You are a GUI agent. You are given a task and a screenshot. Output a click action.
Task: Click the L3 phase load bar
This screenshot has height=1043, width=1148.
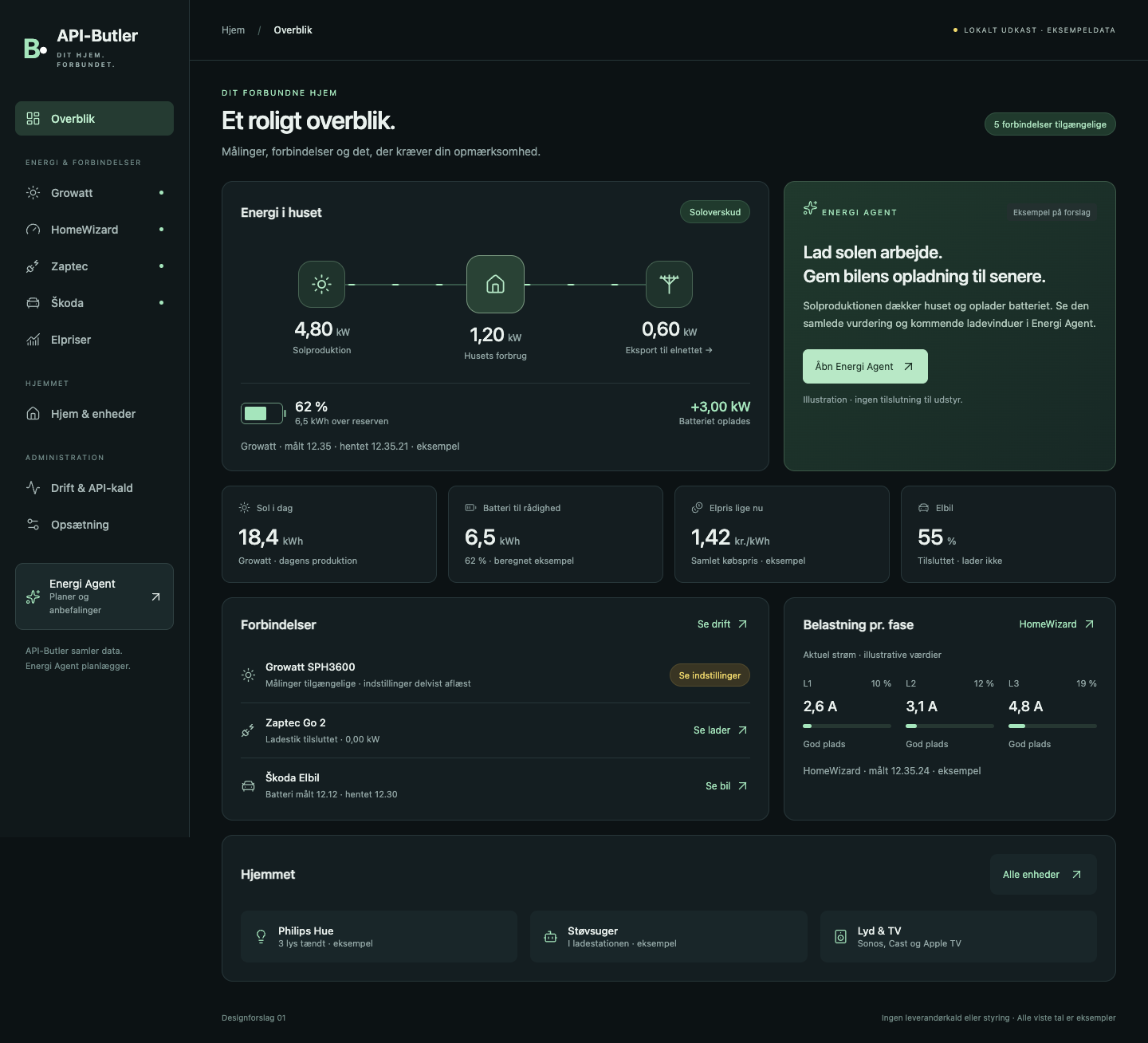click(x=1052, y=726)
